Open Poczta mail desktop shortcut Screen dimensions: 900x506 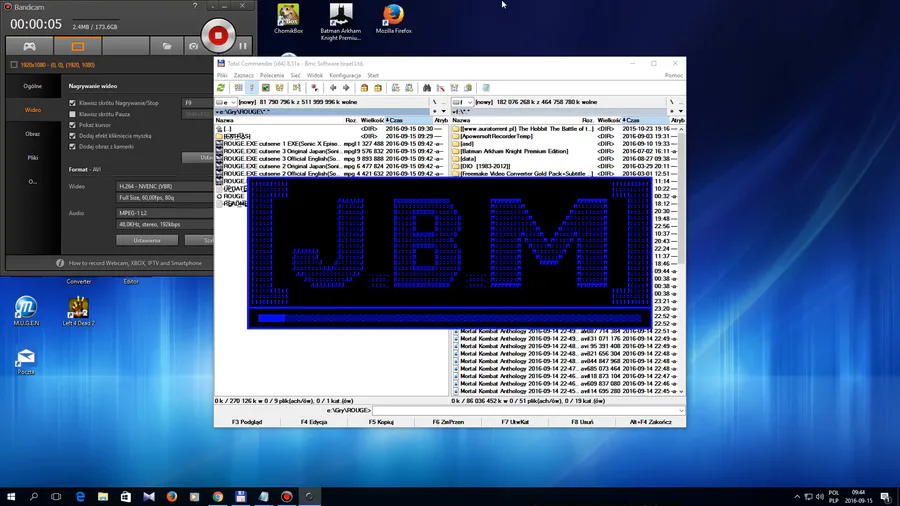pyautogui.click(x=26, y=361)
